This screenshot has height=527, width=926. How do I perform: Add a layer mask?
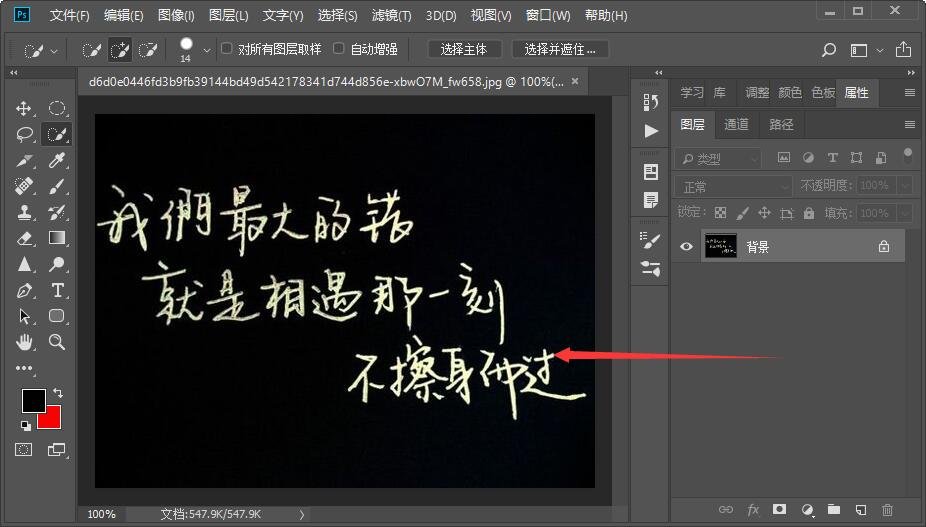pyautogui.click(x=780, y=509)
